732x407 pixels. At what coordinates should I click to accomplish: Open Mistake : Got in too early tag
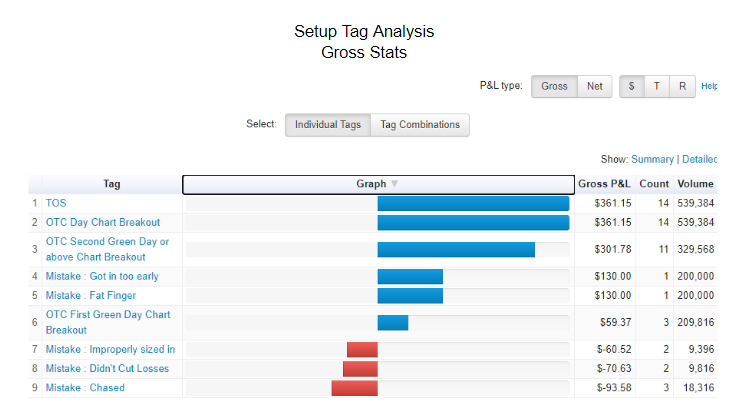coord(102,276)
